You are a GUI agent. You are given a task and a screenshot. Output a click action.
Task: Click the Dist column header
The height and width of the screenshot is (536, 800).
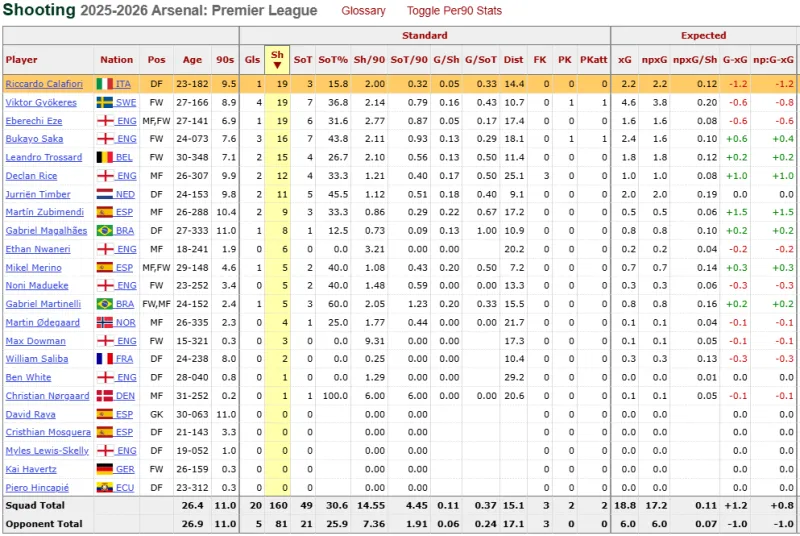pos(513,59)
